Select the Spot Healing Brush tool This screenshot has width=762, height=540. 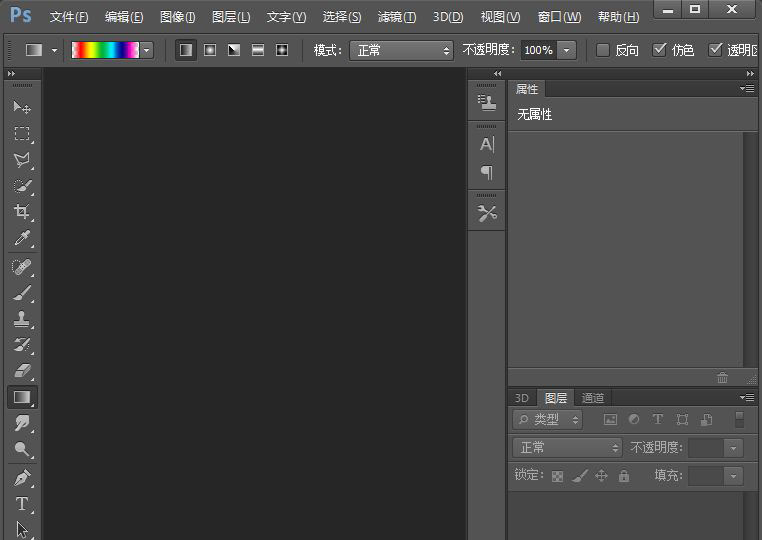click(22, 267)
